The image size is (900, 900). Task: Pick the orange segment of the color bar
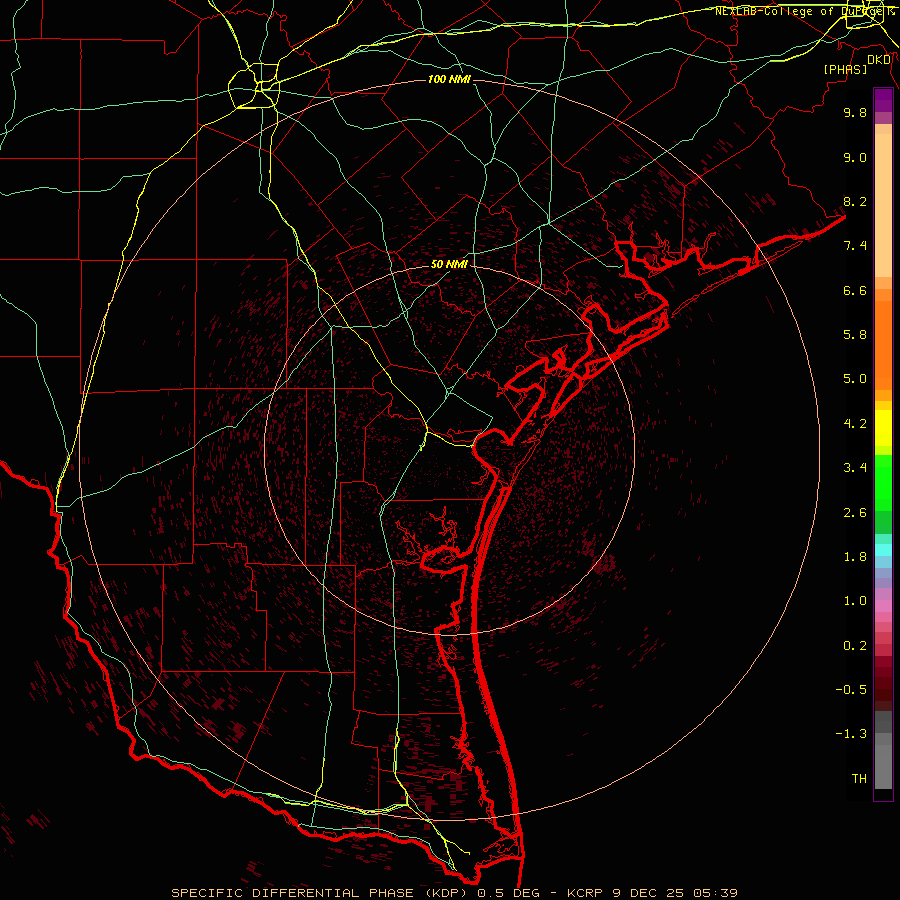(x=883, y=345)
